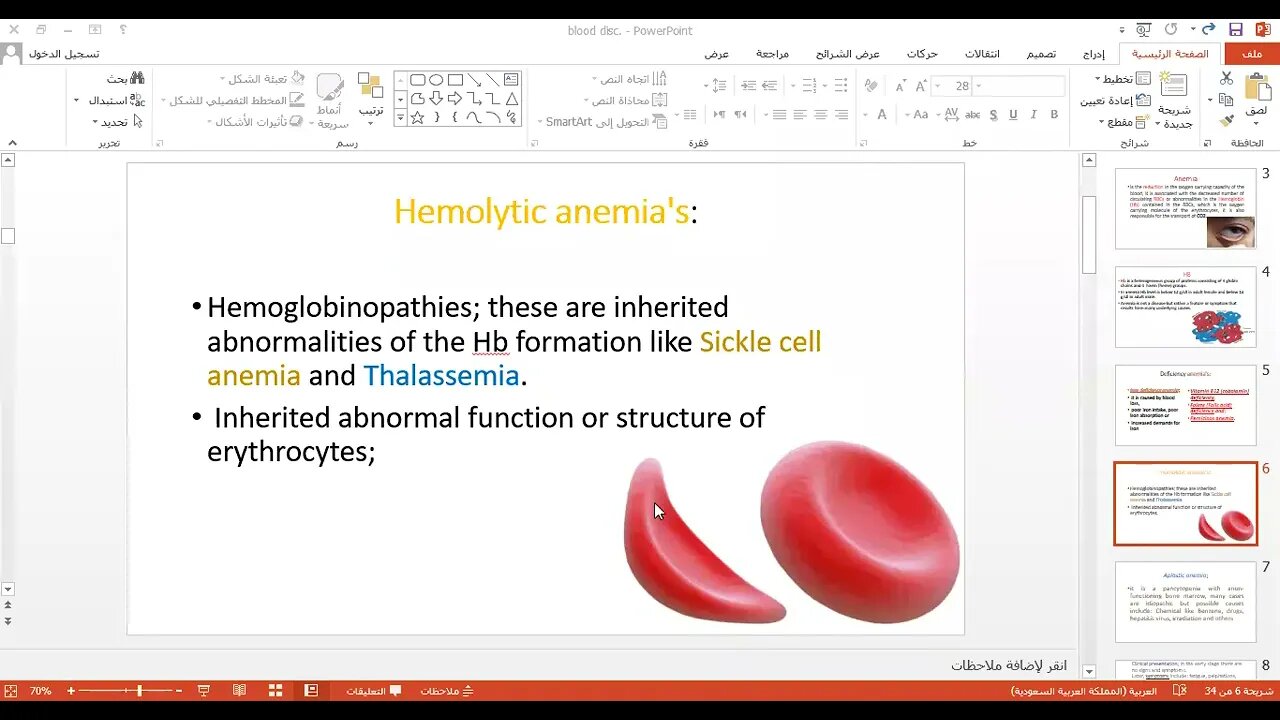Expand the shapes gallery with More arrow
The width and height of the screenshot is (1280, 720).
click(x=400, y=117)
